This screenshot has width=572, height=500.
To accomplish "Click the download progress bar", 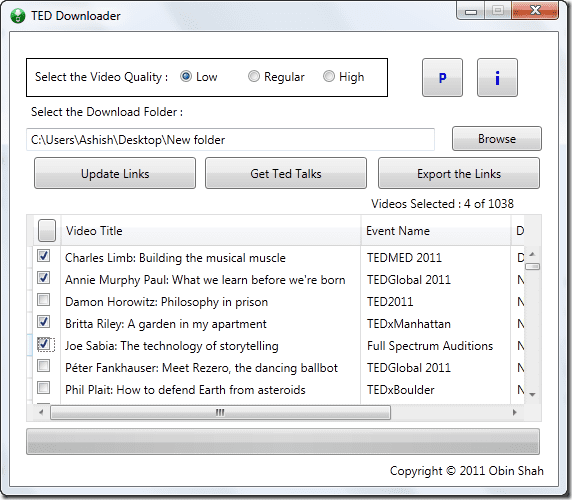I will (283, 442).
